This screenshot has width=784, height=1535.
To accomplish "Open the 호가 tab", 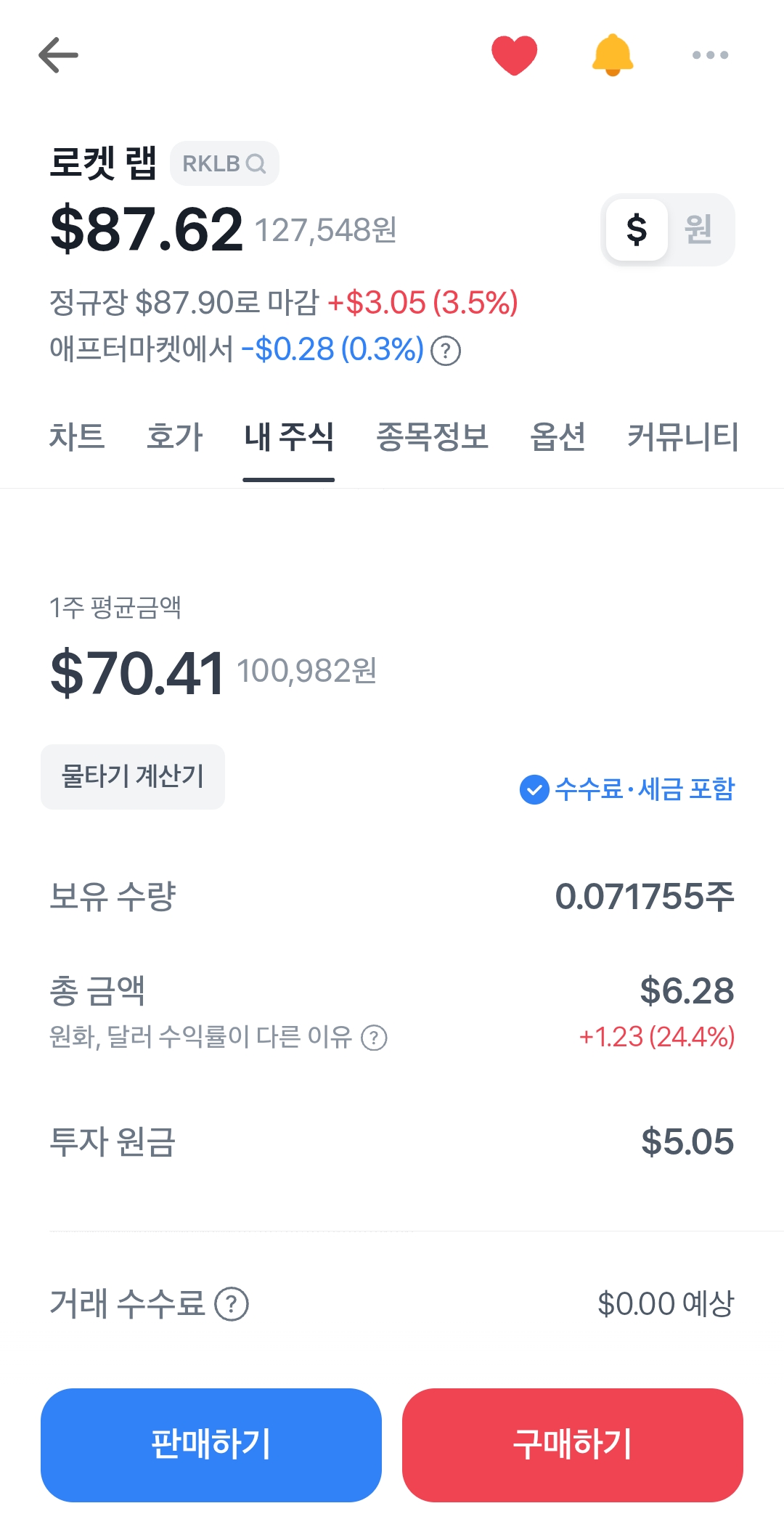I will point(174,437).
